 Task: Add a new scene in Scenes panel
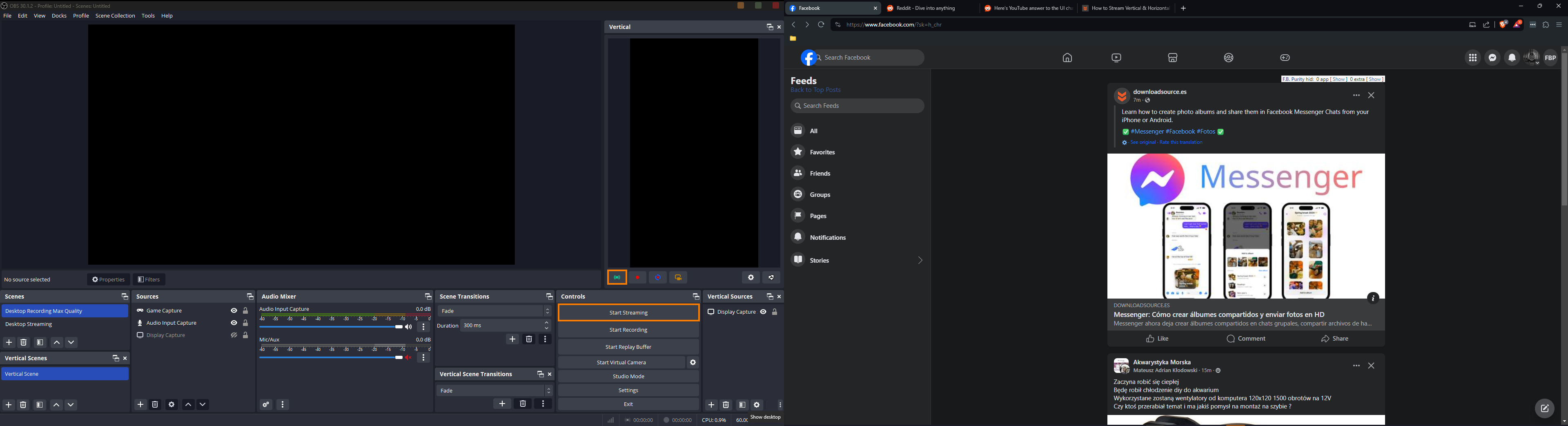click(x=9, y=343)
